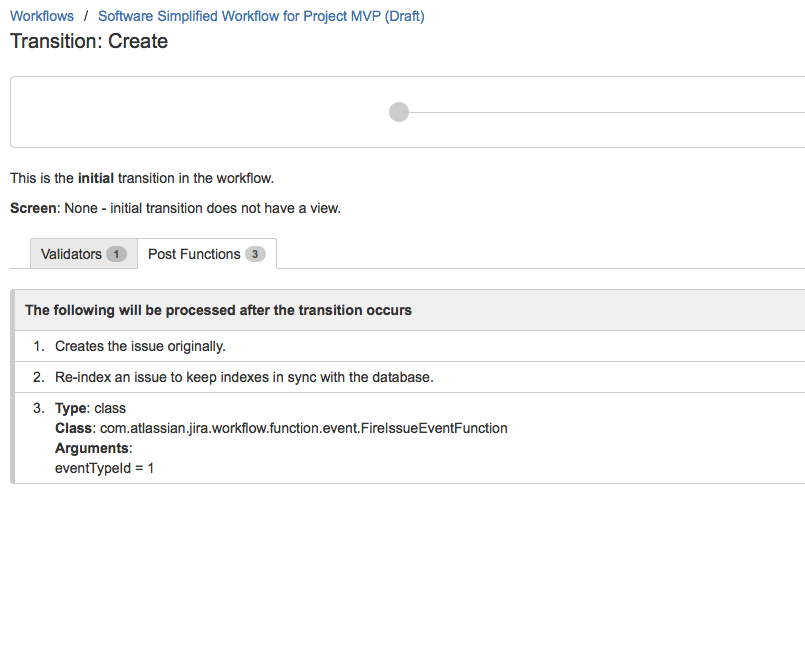
Task: Click the 'following will be processed' panel header
Action: (218, 310)
